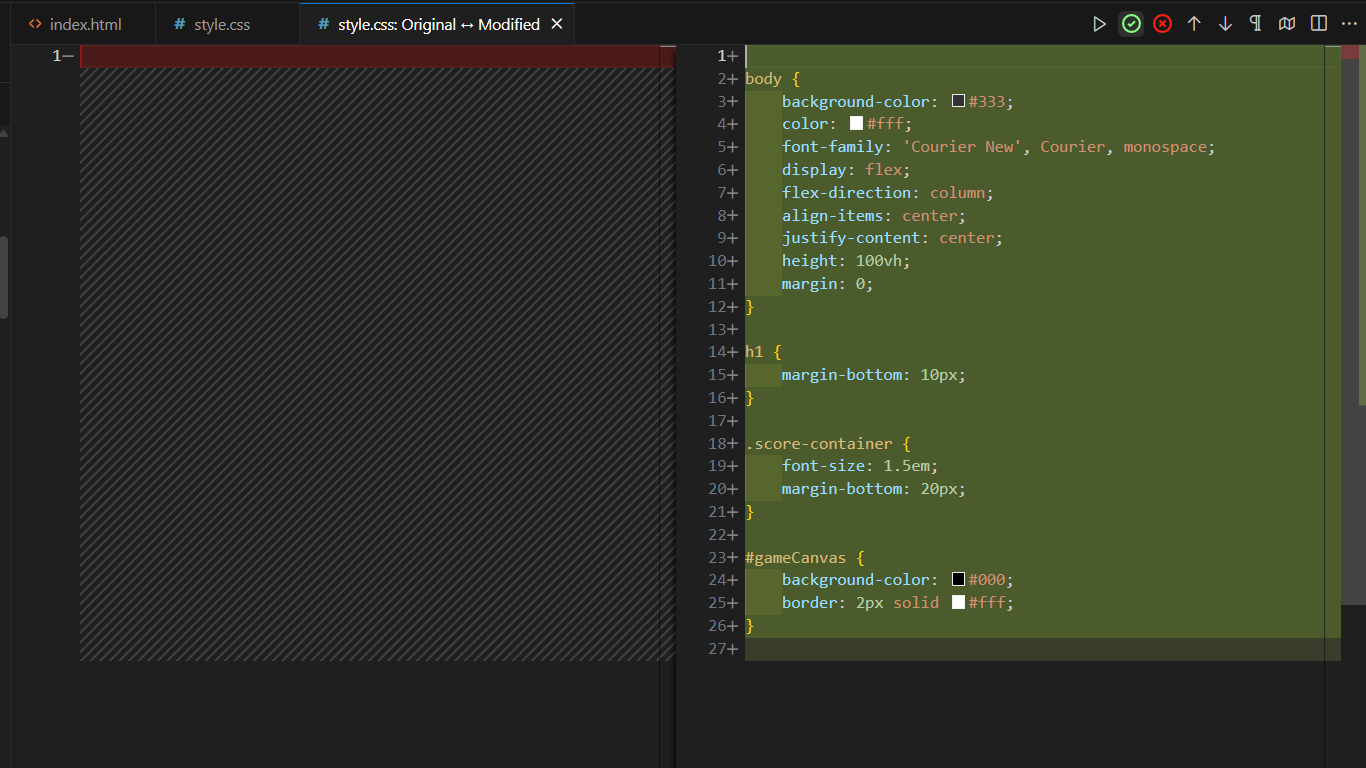Click the plus marker on line 14
The width and height of the screenshot is (1366, 768).
pyautogui.click(x=733, y=352)
